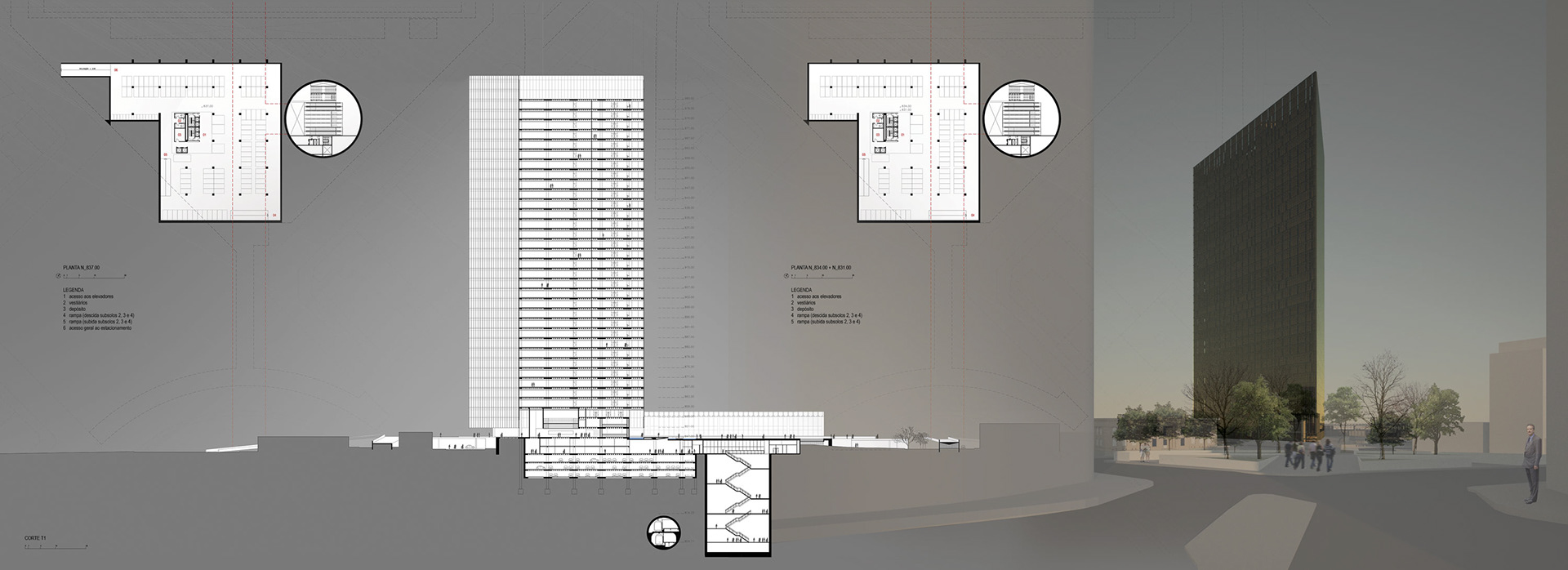Click 'depósito' in the N_834.00 legend

(805, 309)
